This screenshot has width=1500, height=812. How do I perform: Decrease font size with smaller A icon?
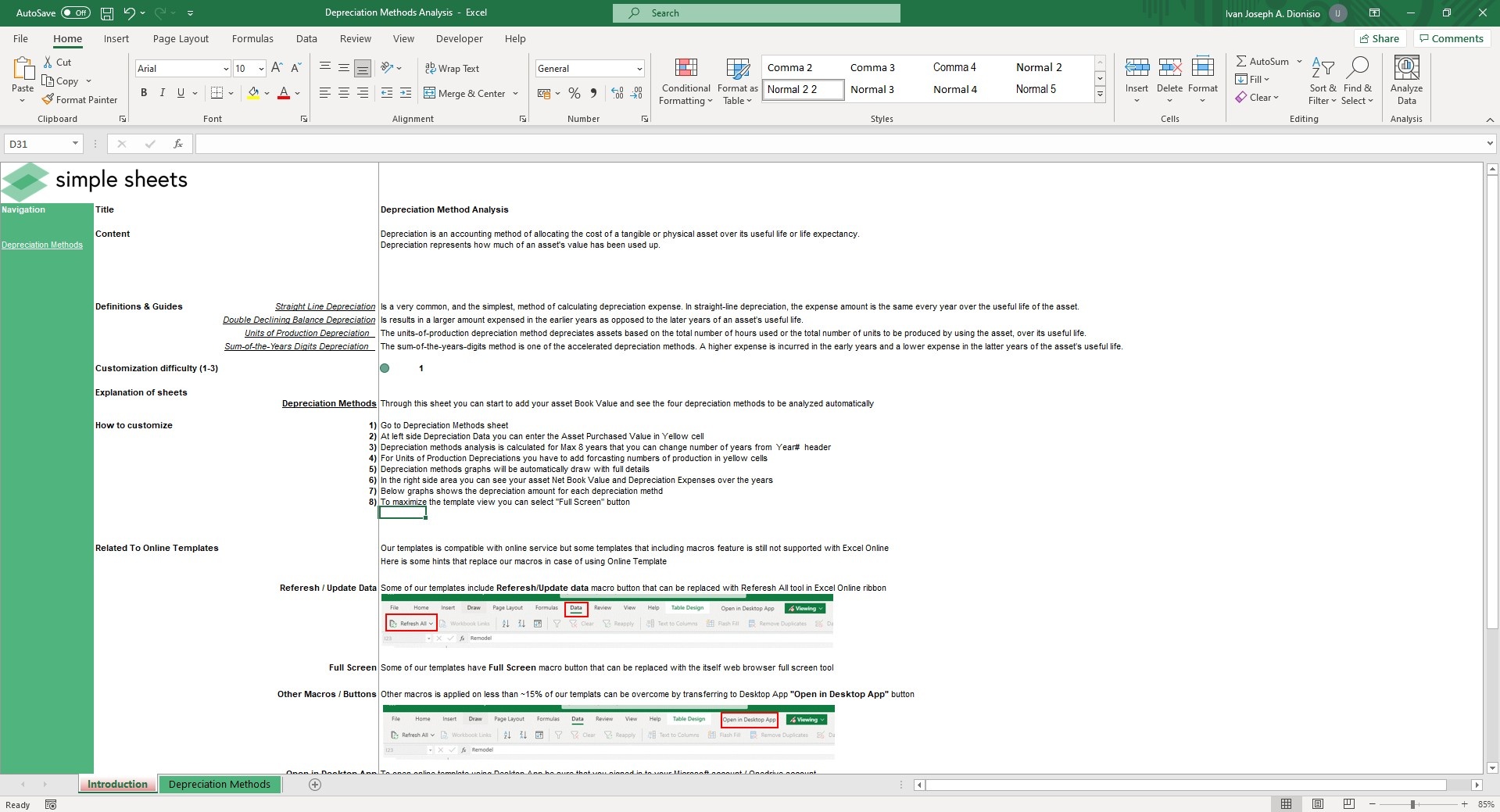pyautogui.click(x=296, y=69)
